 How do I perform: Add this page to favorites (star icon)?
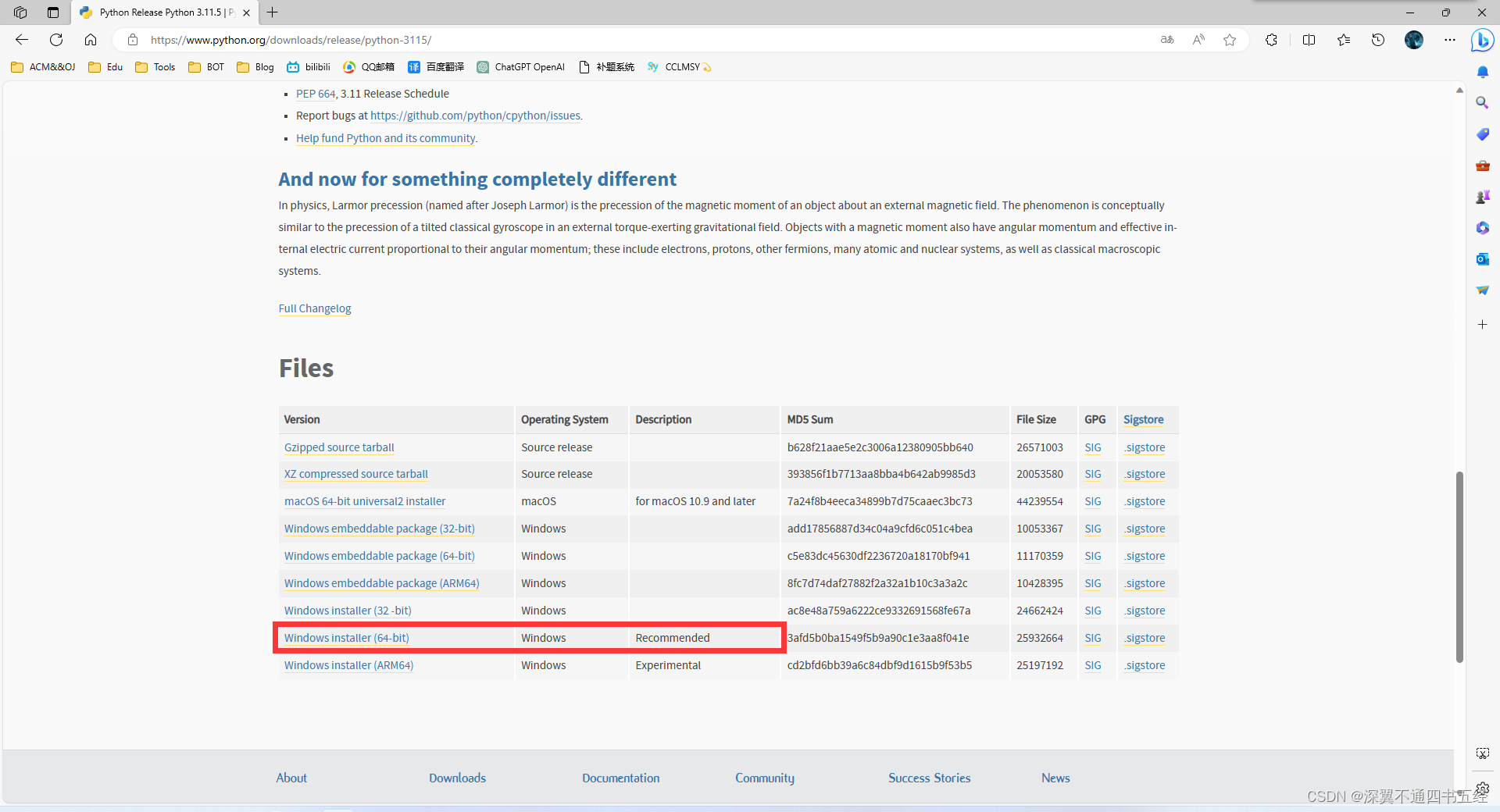[x=1230, y=40]
